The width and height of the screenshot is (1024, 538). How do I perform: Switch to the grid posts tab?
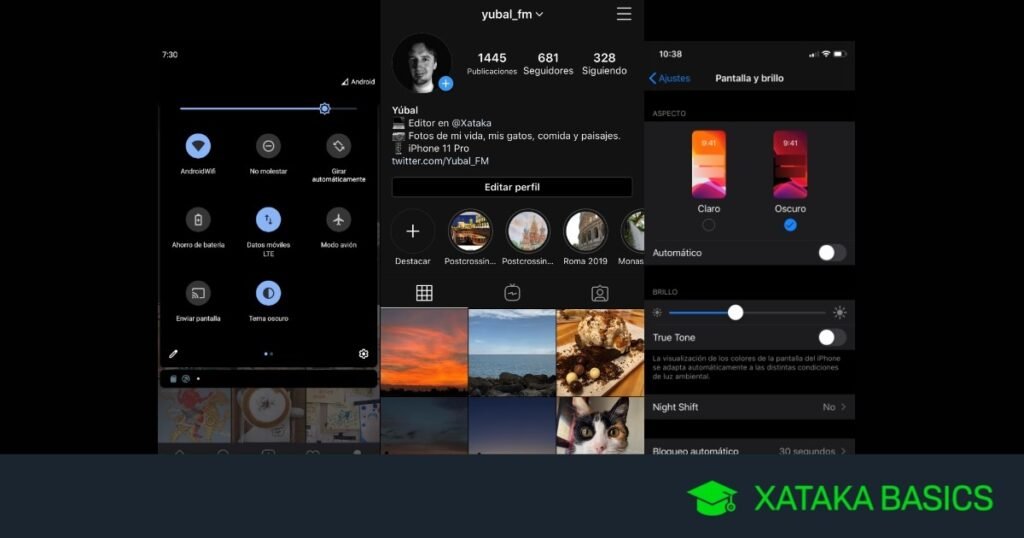(424, 293)
